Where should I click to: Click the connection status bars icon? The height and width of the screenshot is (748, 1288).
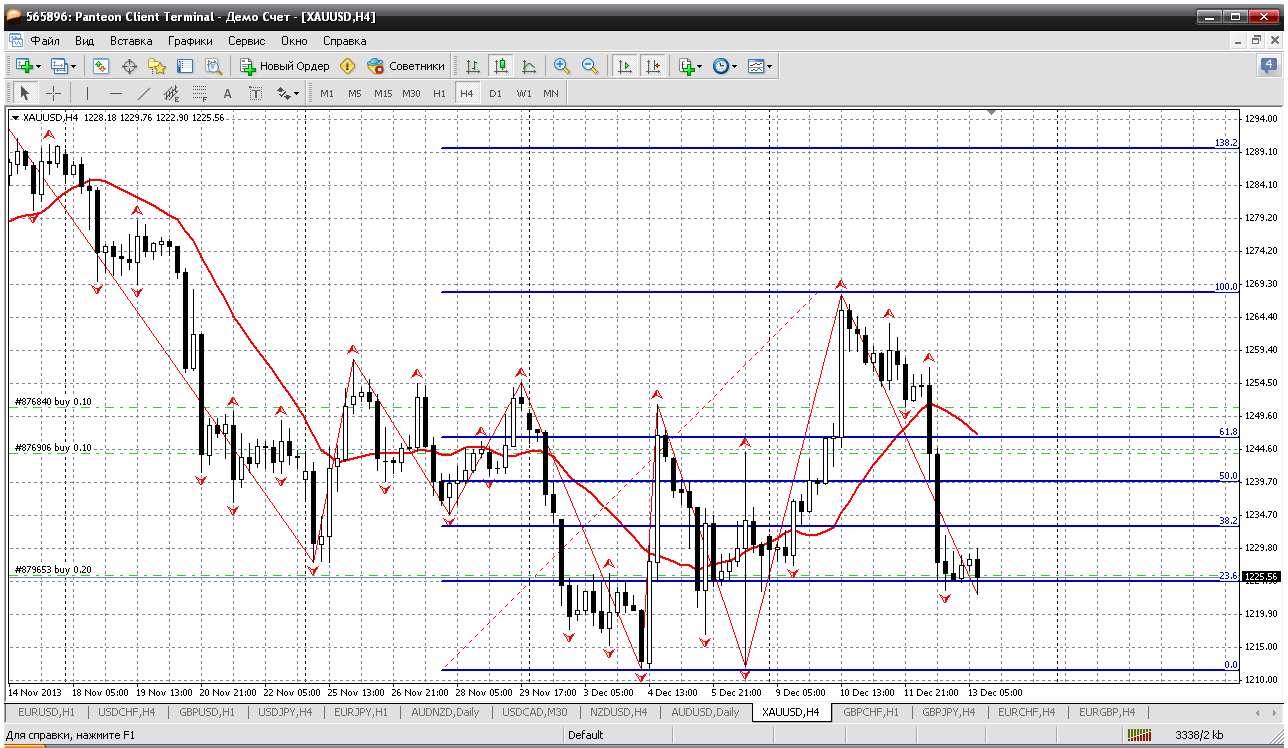(1139, 735)
